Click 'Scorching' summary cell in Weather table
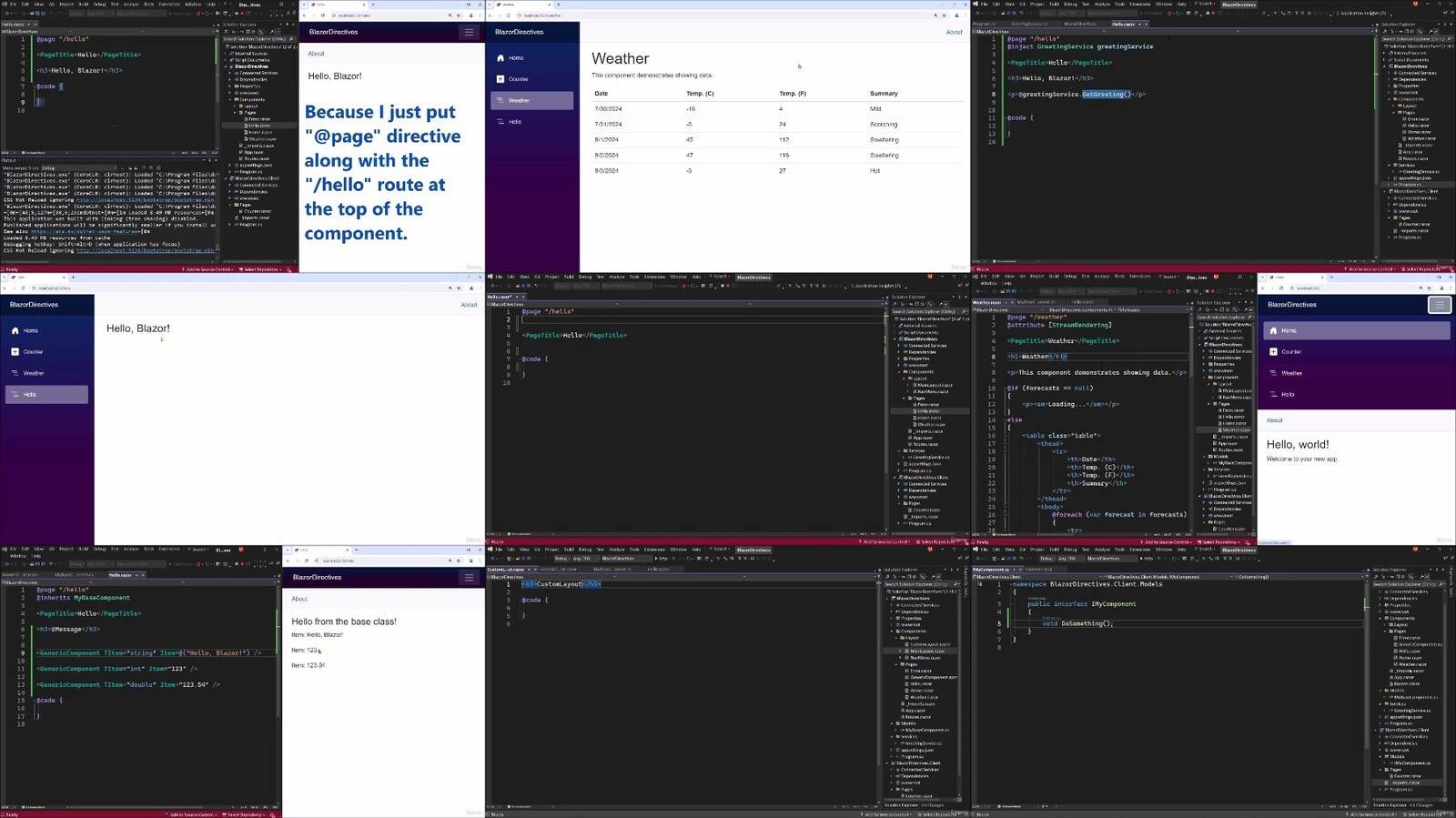The width and height of the screenshot is (1456, 818). point(884,125)
